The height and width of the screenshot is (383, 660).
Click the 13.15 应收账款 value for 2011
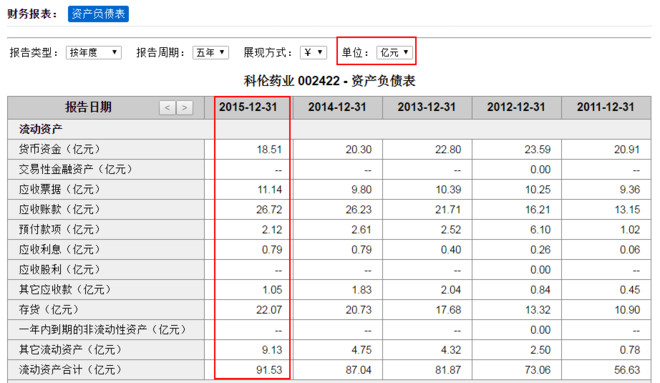coord(628,209)
